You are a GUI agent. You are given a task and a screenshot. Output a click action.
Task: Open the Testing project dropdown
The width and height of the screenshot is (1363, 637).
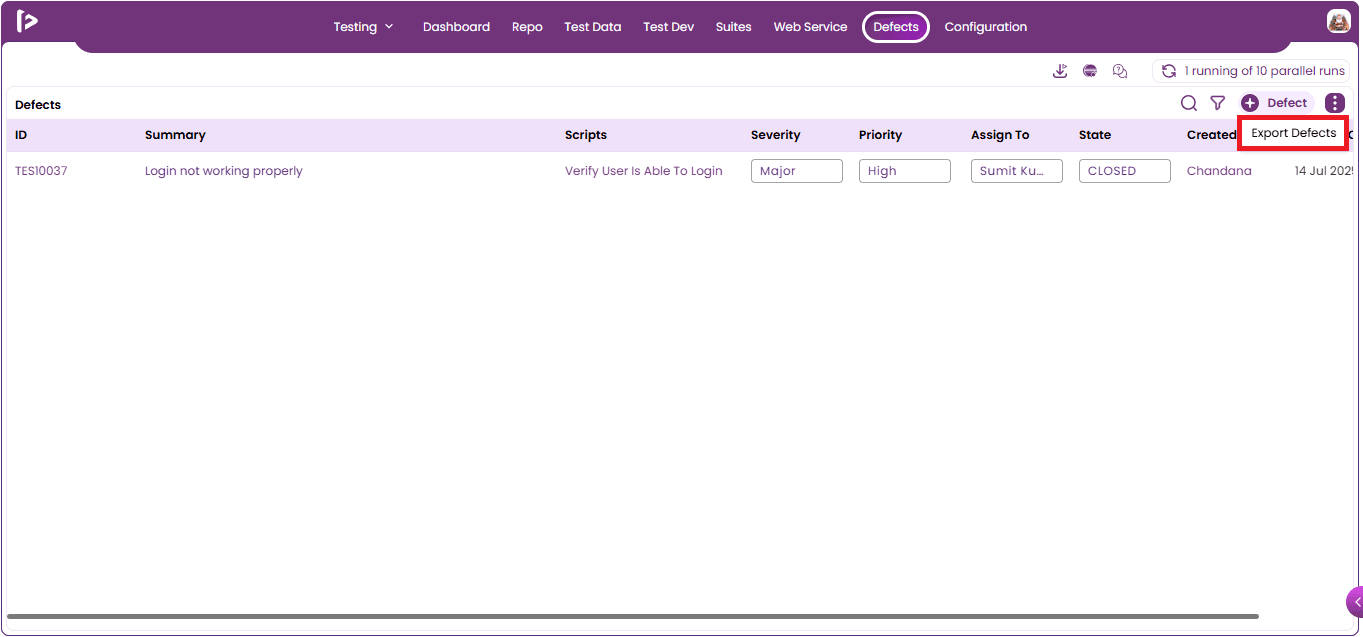click(x=364, y=27)
